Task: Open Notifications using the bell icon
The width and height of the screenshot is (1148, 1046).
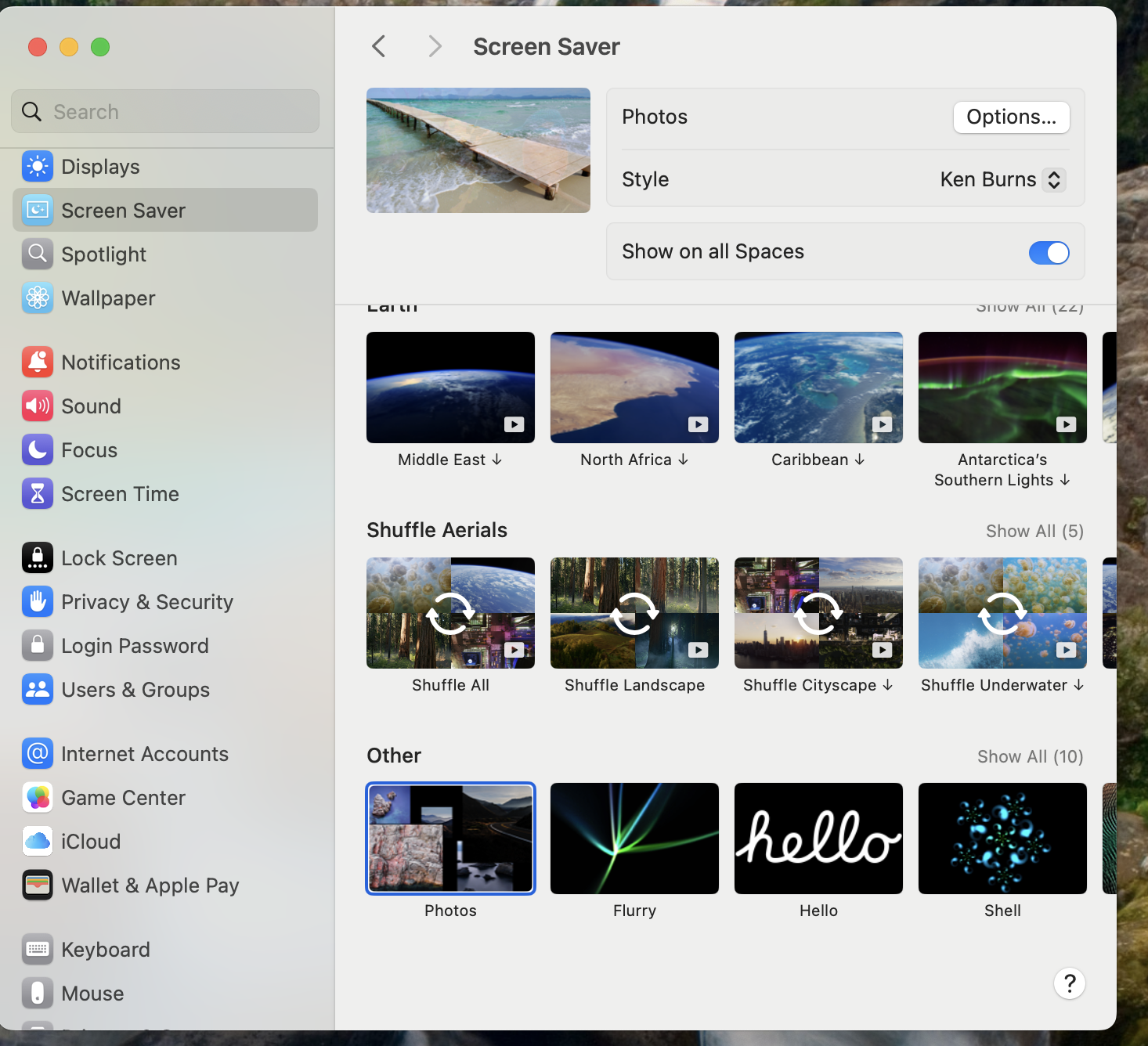Action: coord(37,362)
